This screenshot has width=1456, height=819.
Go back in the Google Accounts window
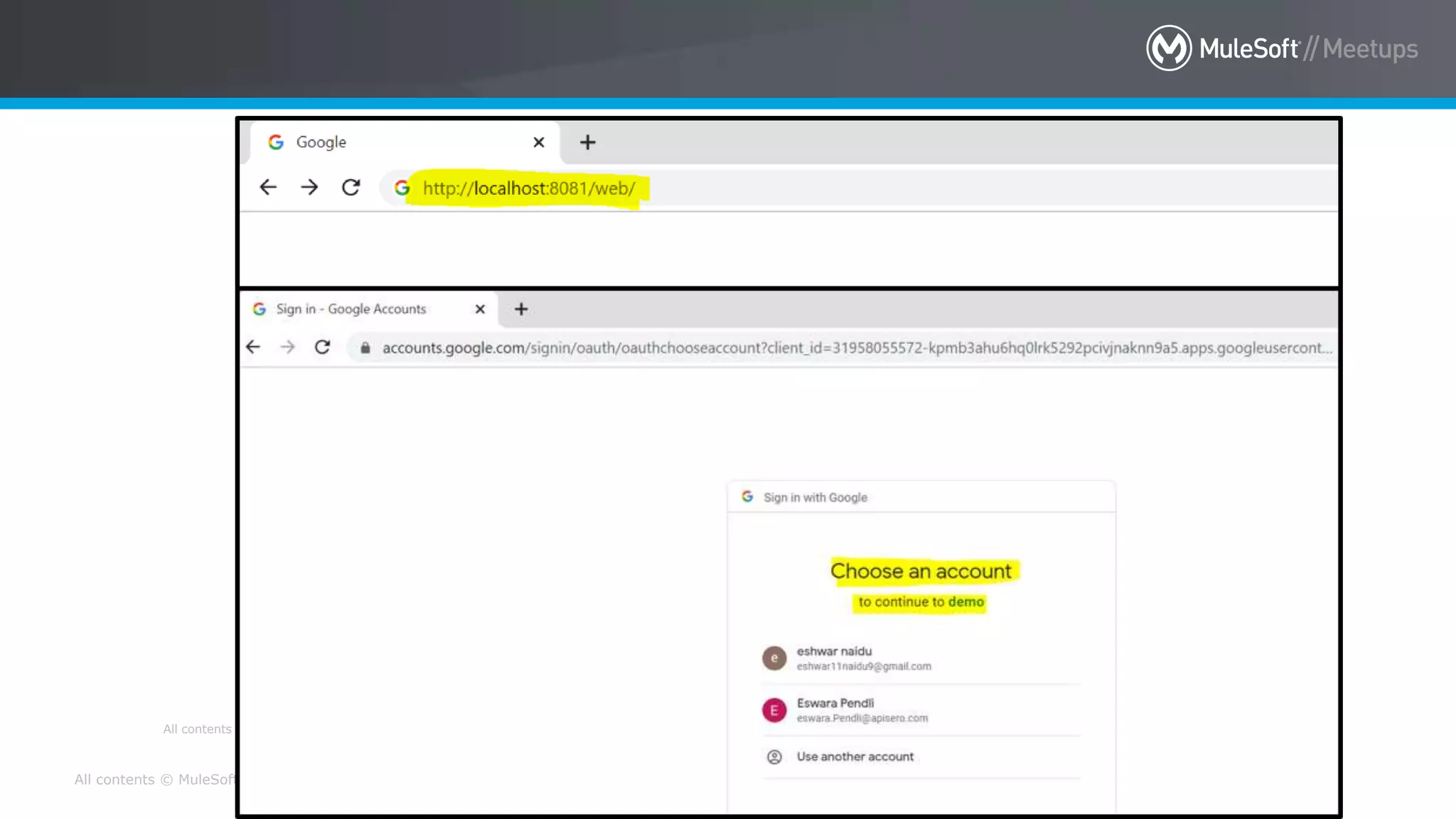click(253, 347)
